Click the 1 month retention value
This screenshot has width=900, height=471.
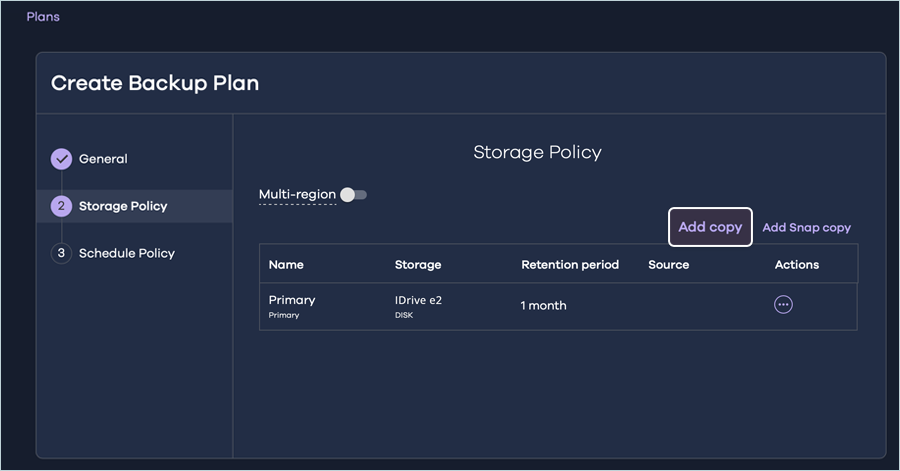(543, 306)
